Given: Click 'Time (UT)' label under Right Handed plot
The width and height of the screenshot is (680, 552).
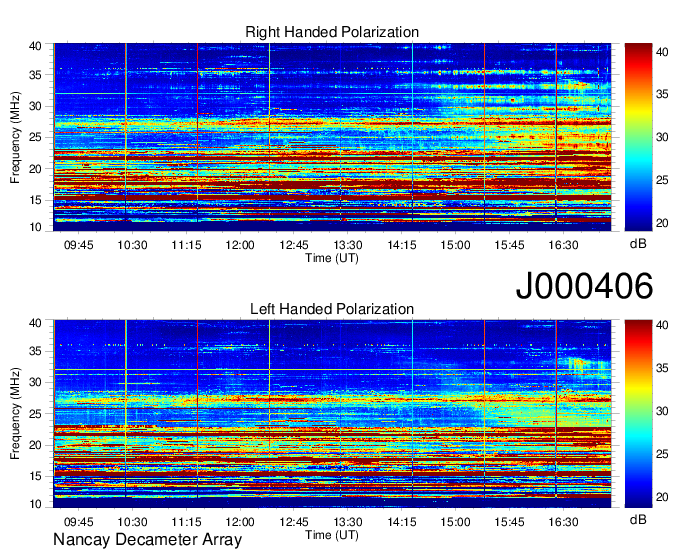Looking at the screenshot, I should [x=332, y=258].
